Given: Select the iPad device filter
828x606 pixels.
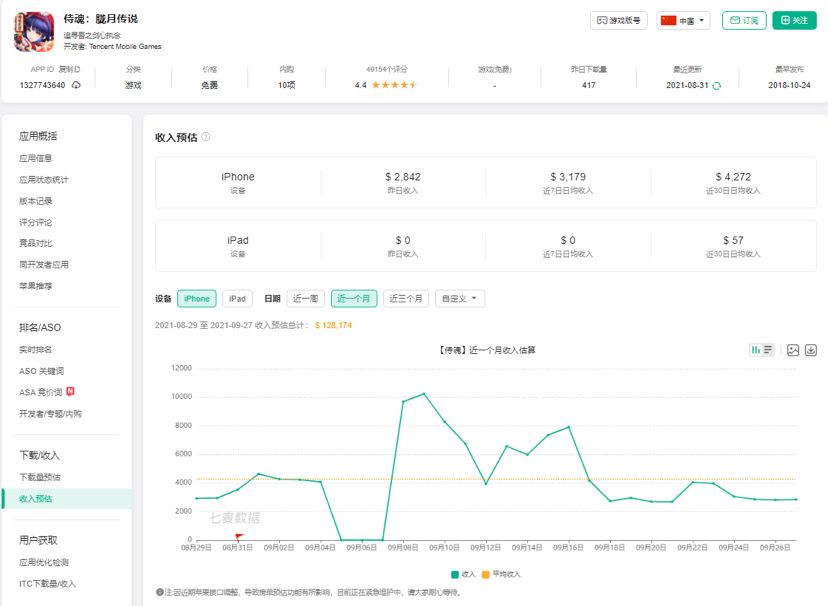Looking at the screenshot, I should tap(237, 299).
